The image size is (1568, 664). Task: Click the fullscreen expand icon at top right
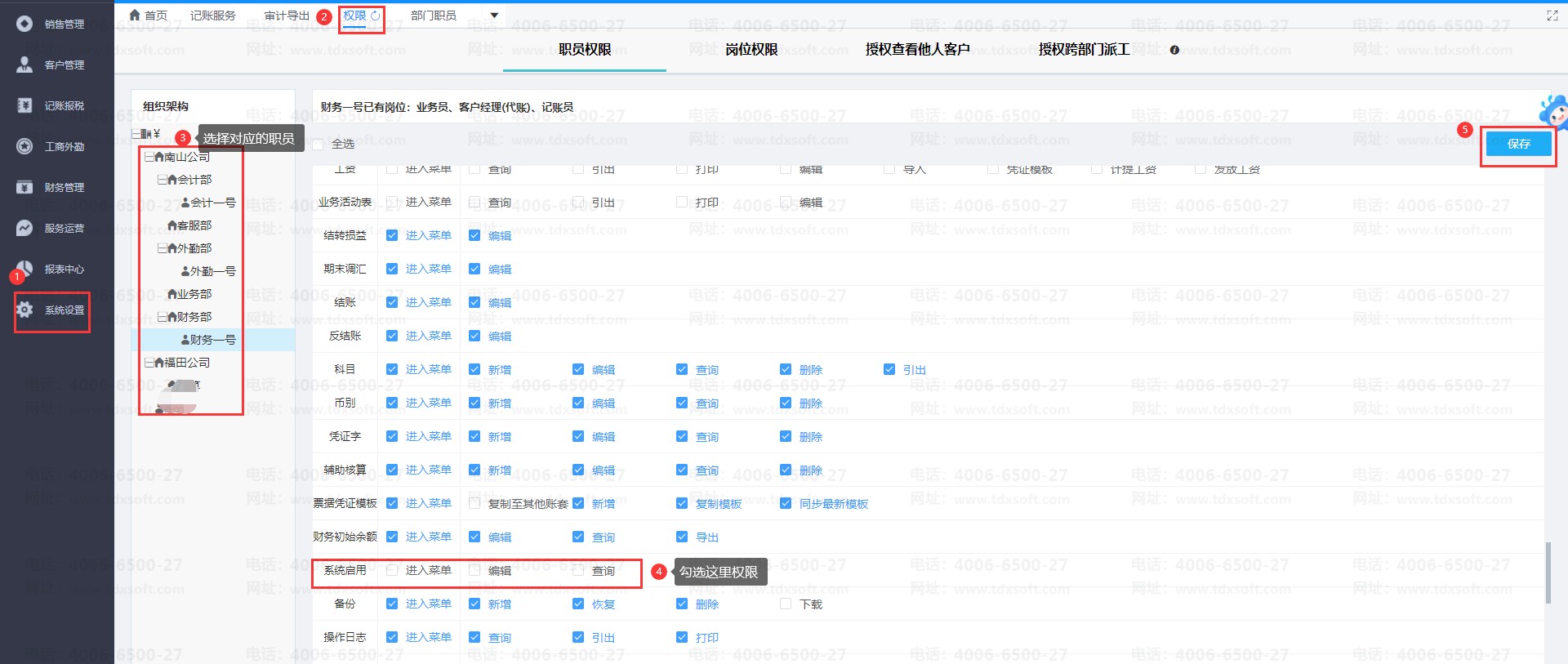pyautogui.click(x=1552, y=16)
